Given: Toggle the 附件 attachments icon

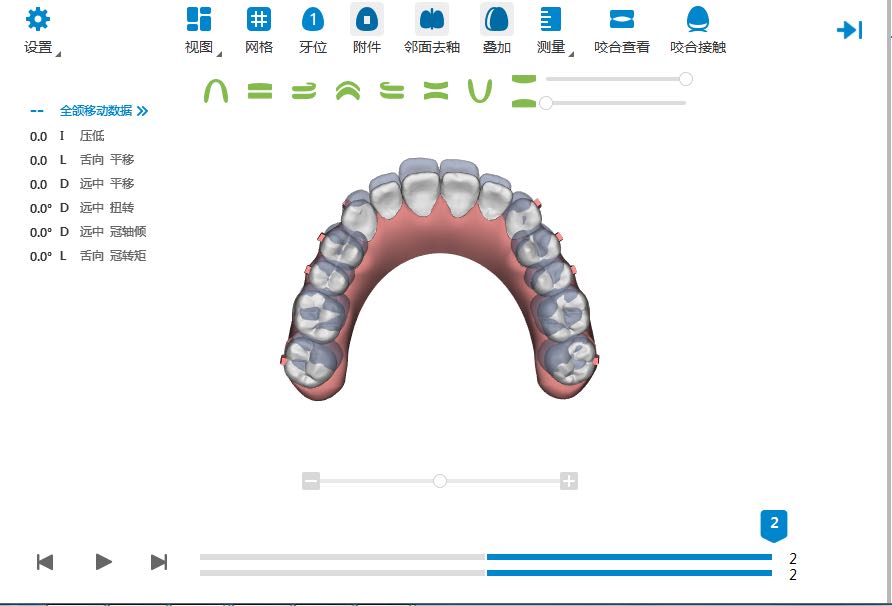Looking at the screenshot, I should [x=367, y=19].
